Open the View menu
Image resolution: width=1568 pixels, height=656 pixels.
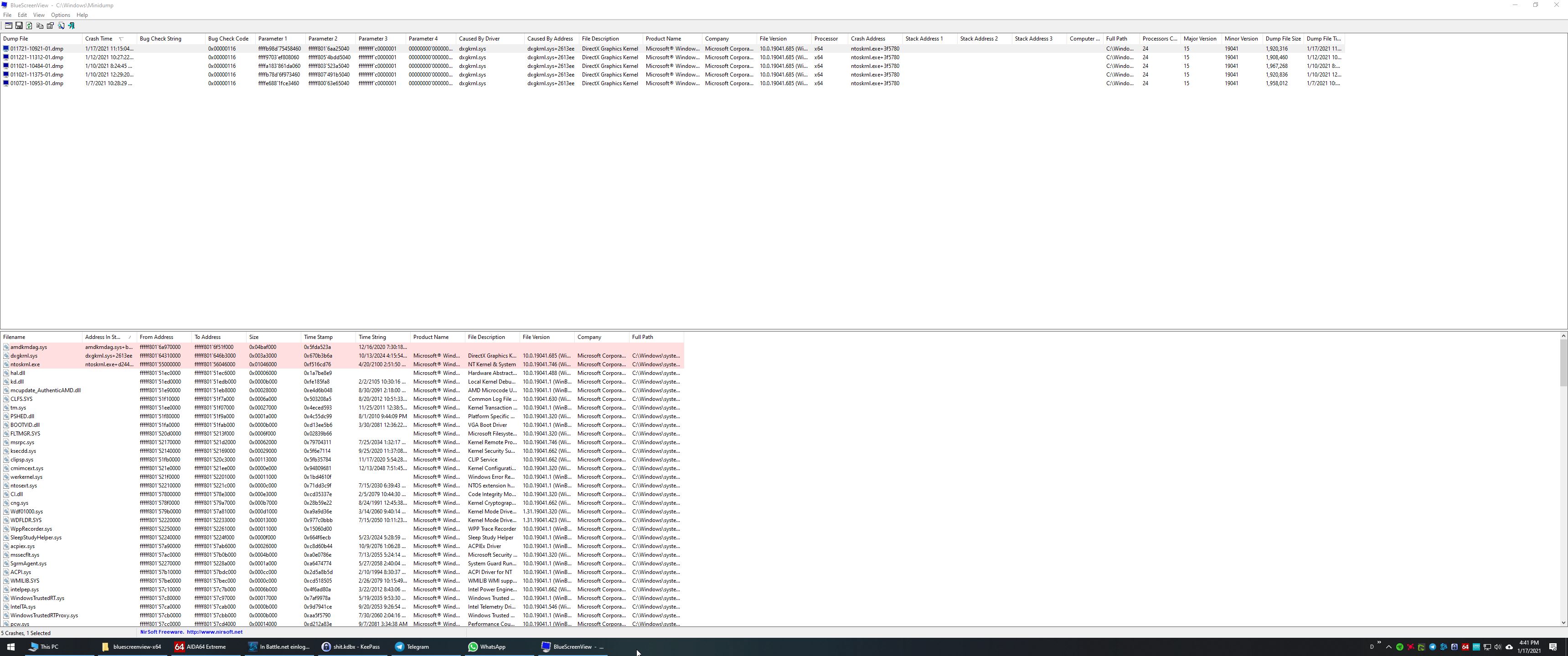[38, 15]
